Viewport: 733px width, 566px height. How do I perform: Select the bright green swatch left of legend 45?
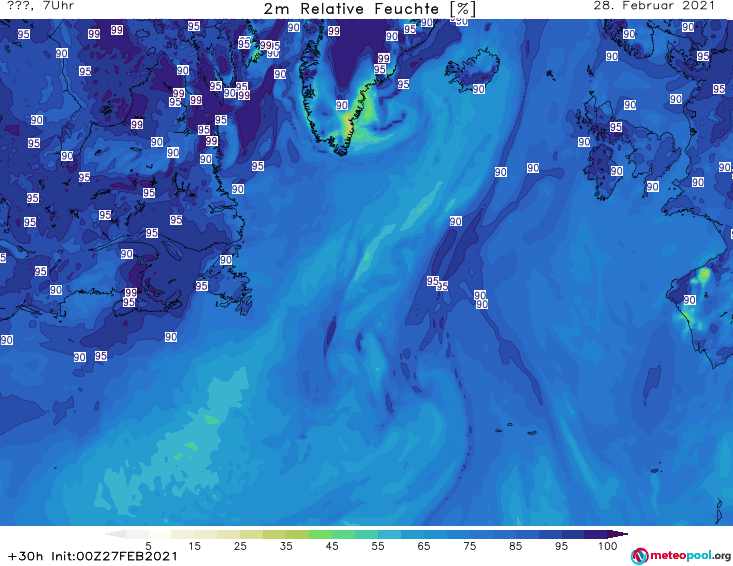tap(320, 534)
